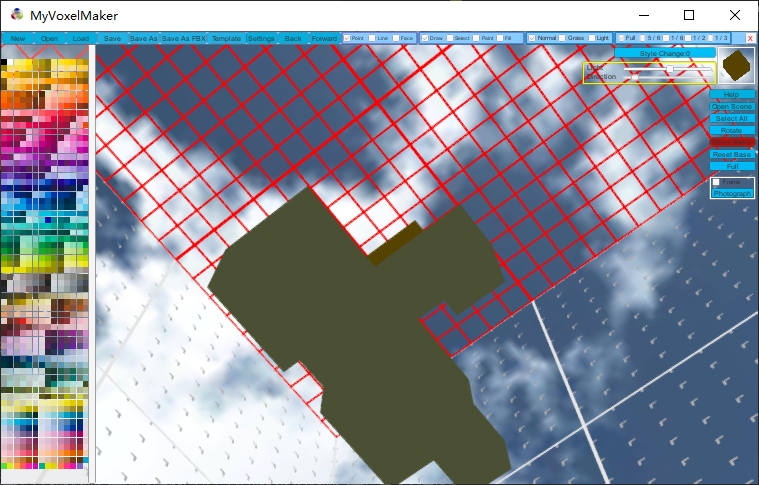This screenshot has height=485, width=759.
Task: Adjust the Direction slider handle
Action: pos(635,77)
